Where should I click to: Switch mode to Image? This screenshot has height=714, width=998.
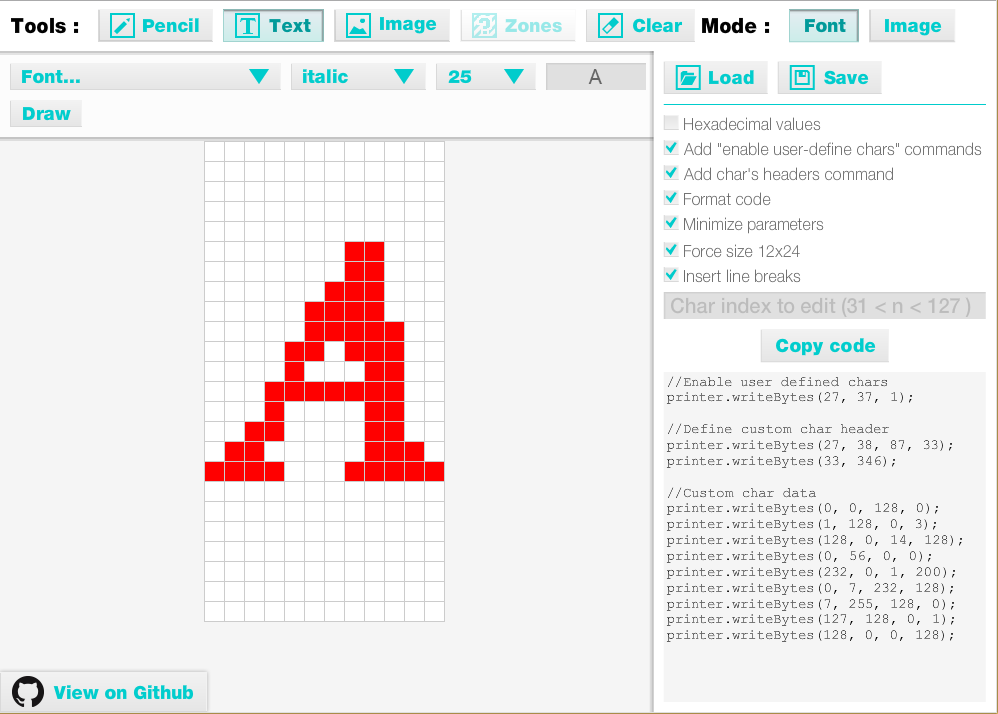click(912, 26)
